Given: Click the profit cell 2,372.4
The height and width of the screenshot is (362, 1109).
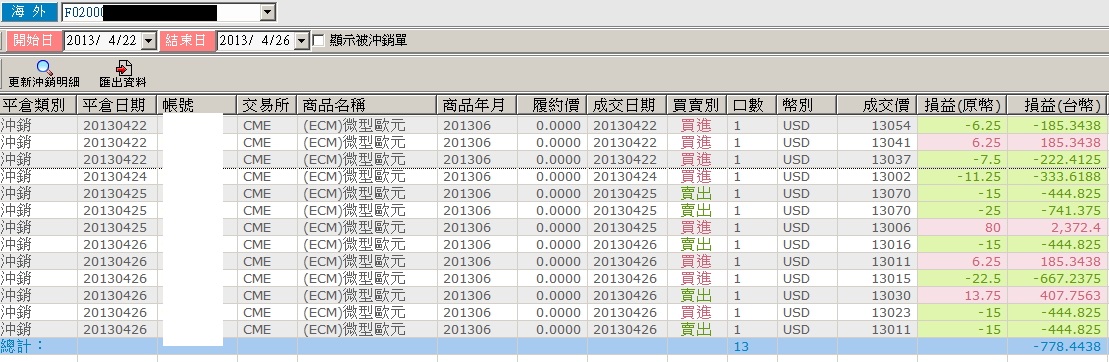Looking at the screenshot, I should coord(1057,227).
